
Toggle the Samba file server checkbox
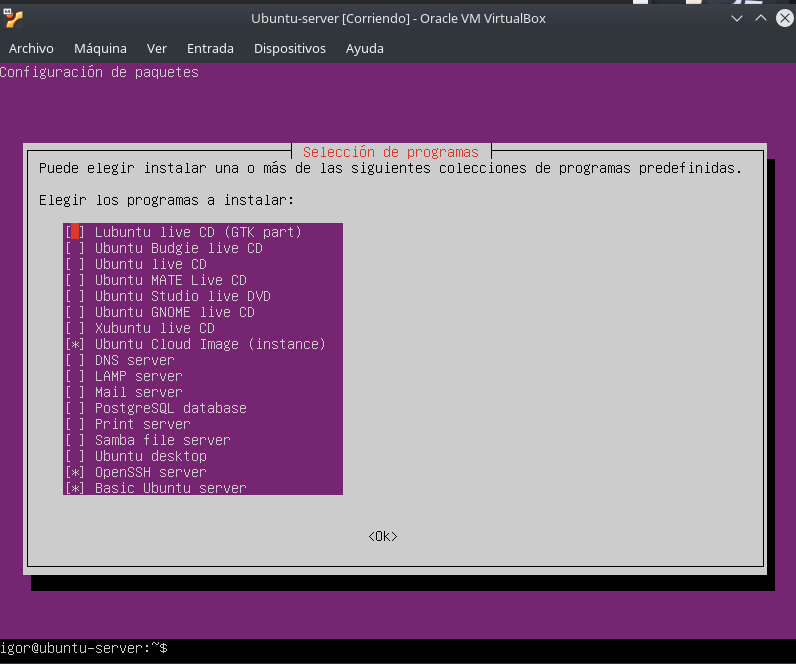click(x=75, y=440)
